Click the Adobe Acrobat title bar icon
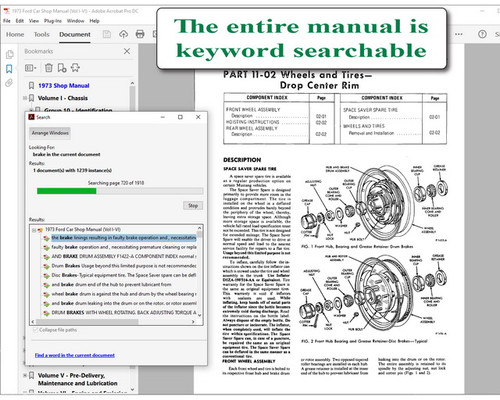This screenshot has width=500, height=400. (x=6, y=11)
